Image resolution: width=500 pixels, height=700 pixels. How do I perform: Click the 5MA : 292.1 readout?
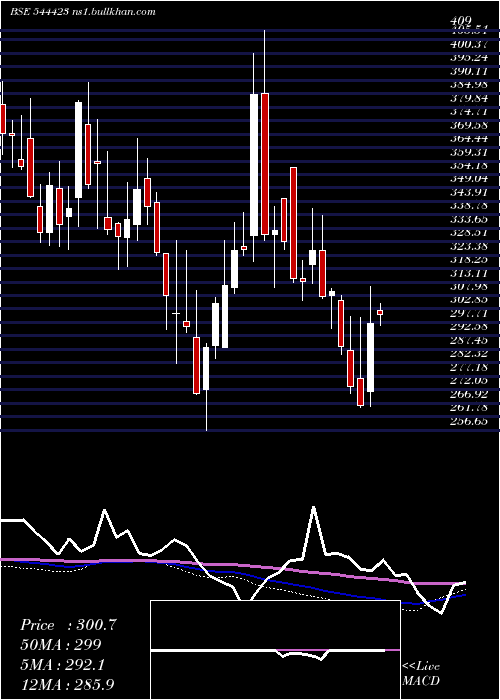click(62, 665)
